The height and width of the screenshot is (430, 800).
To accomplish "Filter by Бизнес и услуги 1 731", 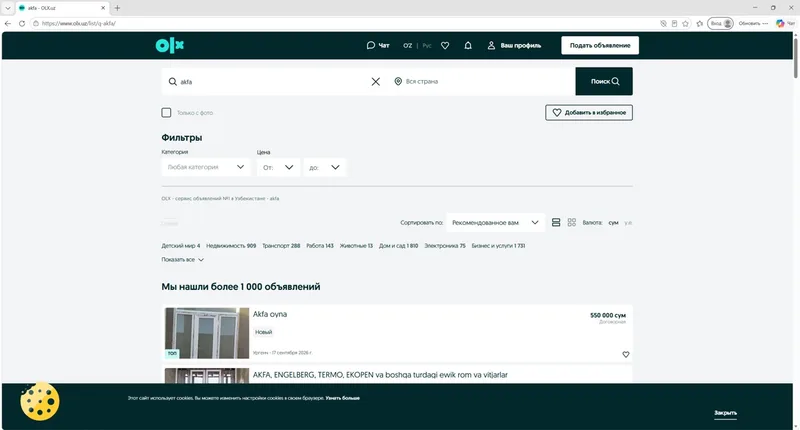I will [x=498, y=246].
